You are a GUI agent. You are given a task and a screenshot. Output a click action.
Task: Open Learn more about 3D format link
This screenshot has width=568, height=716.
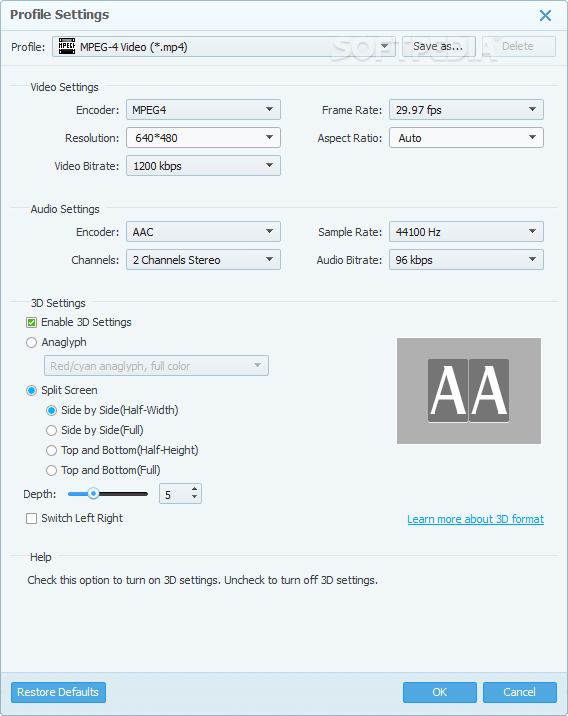point(475,519)
